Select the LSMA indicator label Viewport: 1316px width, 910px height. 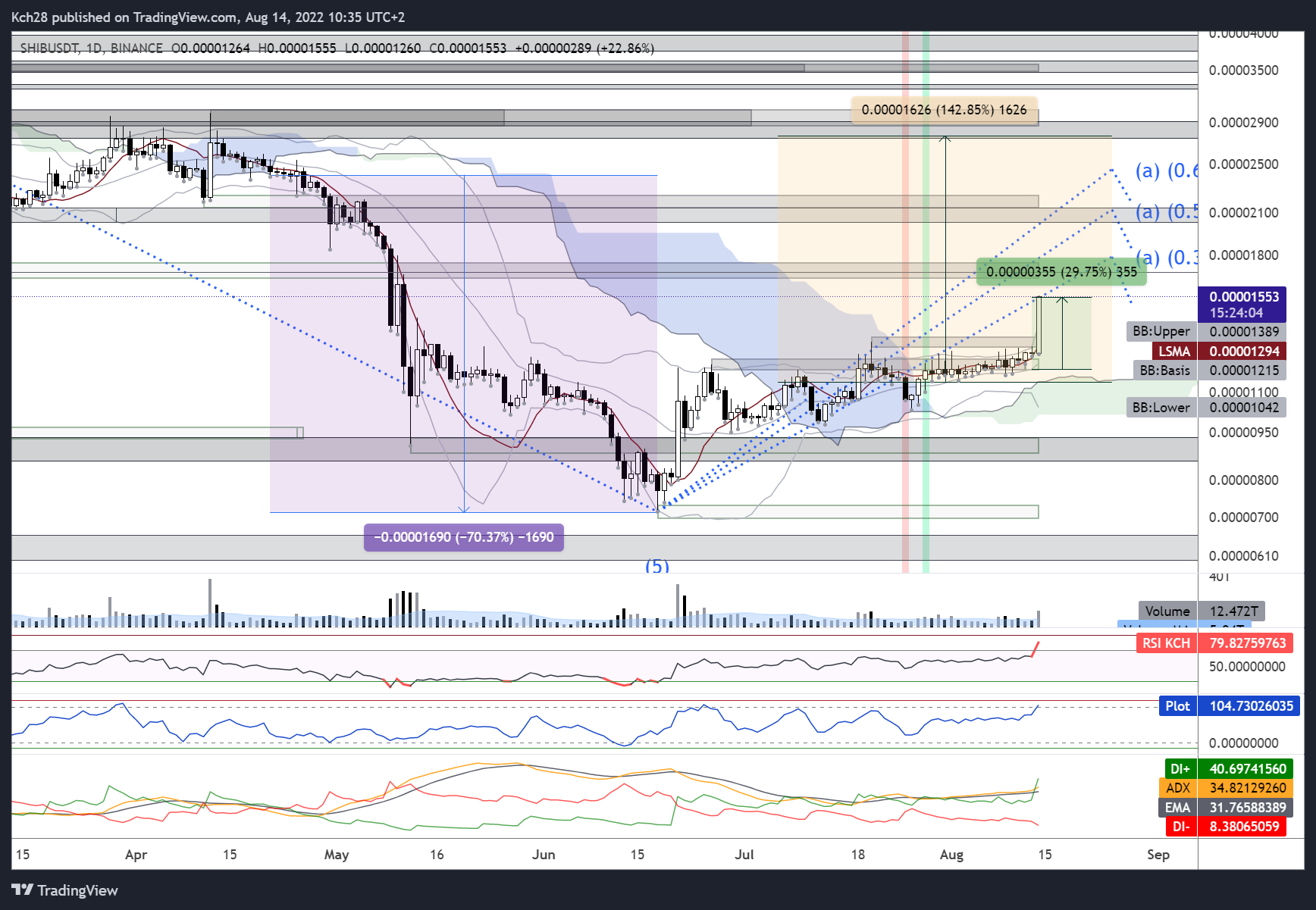tap(1173, 351)
